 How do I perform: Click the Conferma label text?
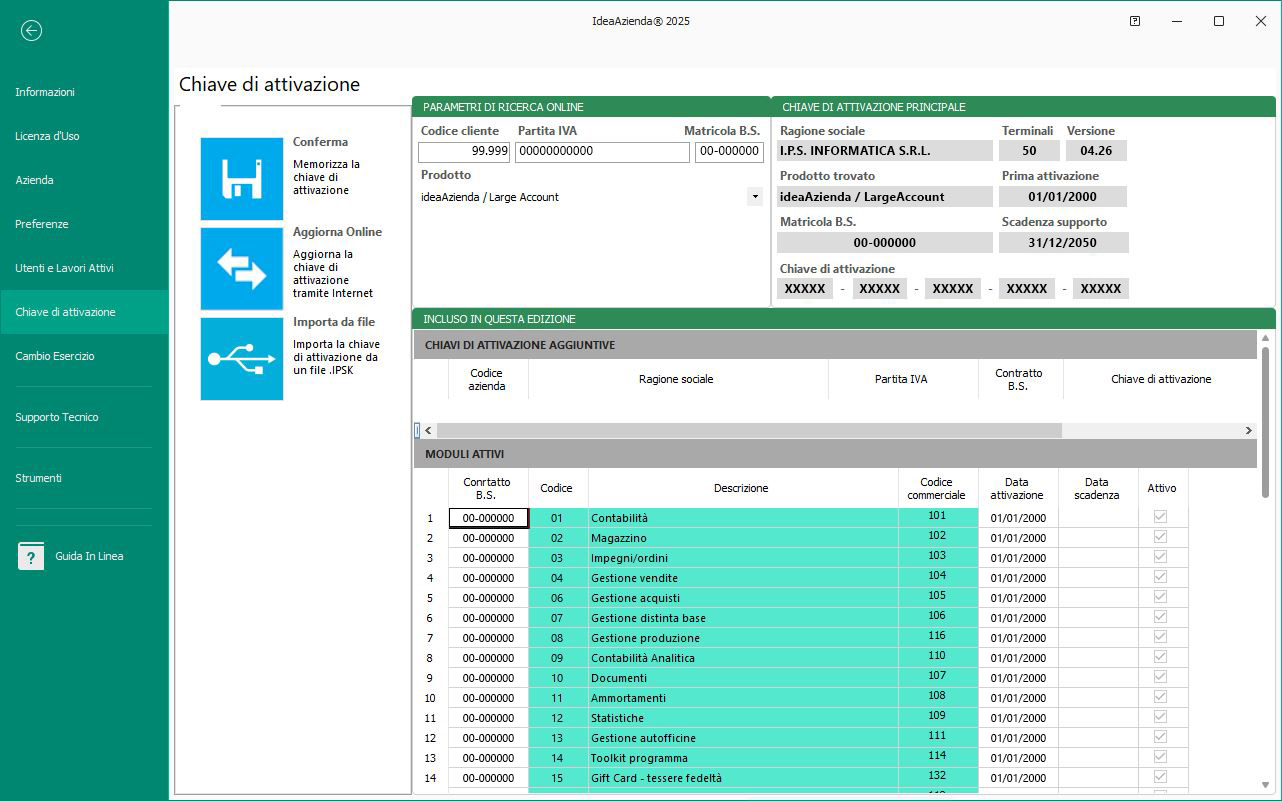click(x=320, y=142)
